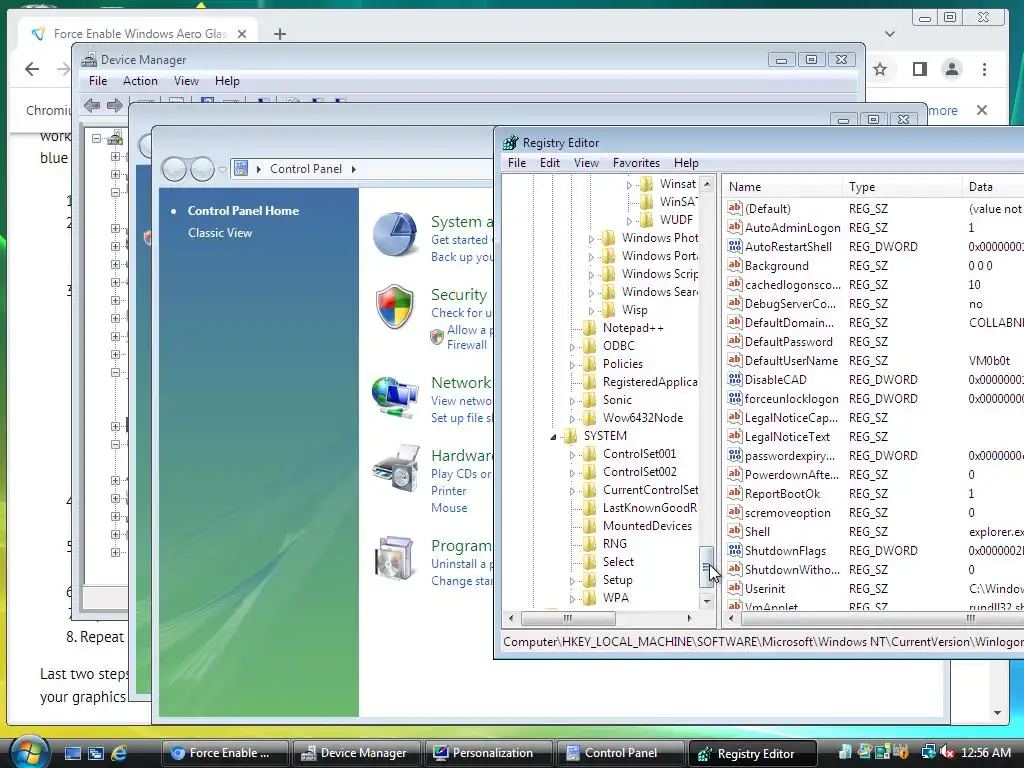Click Switch between windows quick launch icon
The height and width of the screenshot is (768, 1024).
coord(96,754)
